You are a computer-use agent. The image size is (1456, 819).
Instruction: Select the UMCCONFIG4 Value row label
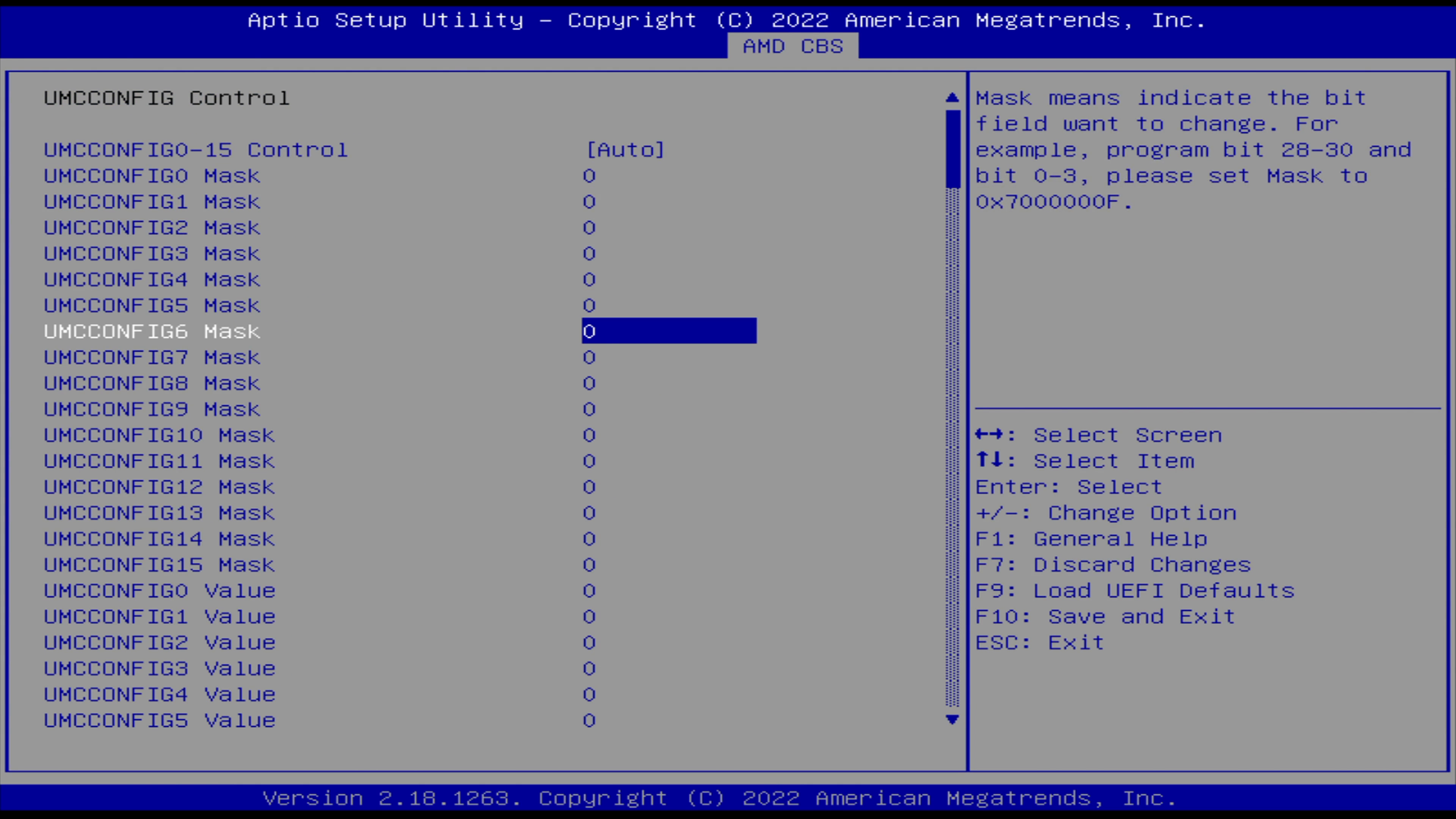pyautogui.click(x=159, y=695)
